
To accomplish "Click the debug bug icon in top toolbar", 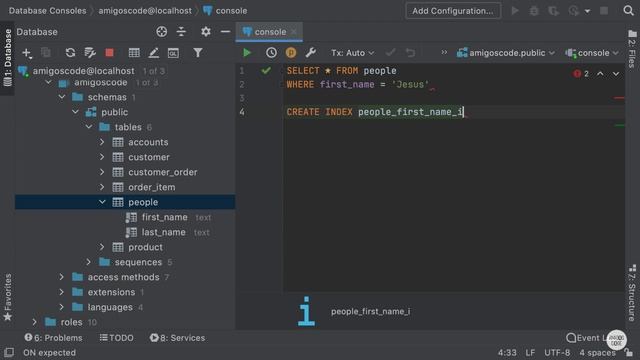I will click(534, 11).
